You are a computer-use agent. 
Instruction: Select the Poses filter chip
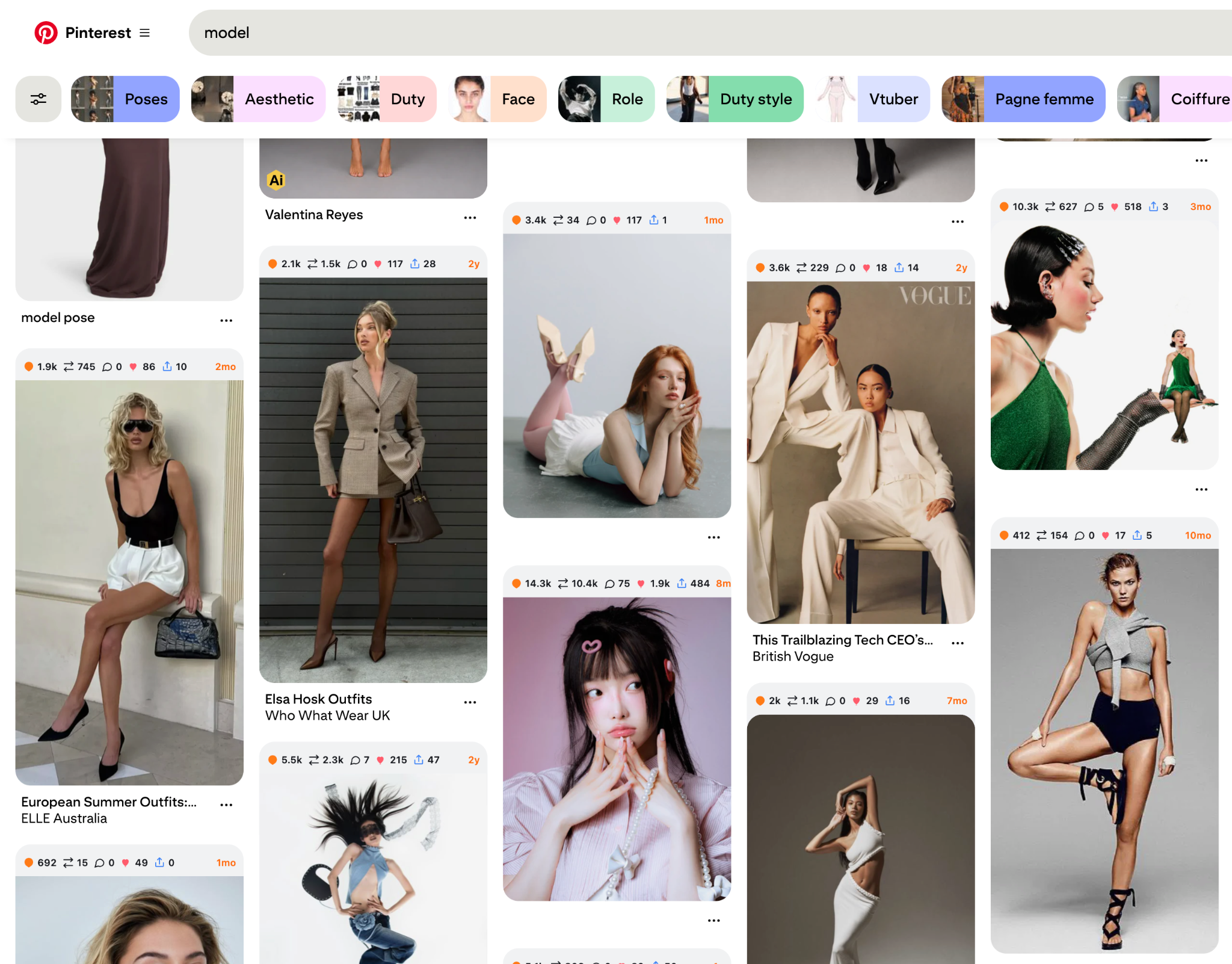[125, 99]
